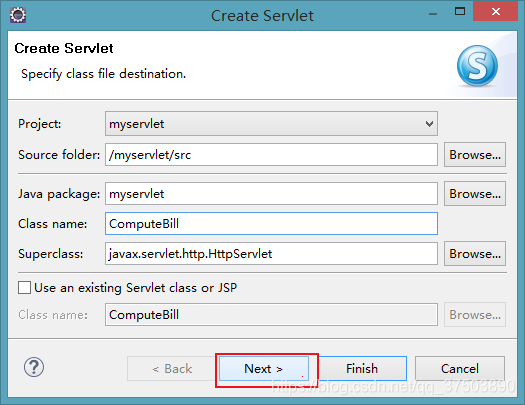The image size is (525, 405).
Task: Focus the Superclass field javax.servlet.http.HttpServlet
Action: click(x=271, y=254)
